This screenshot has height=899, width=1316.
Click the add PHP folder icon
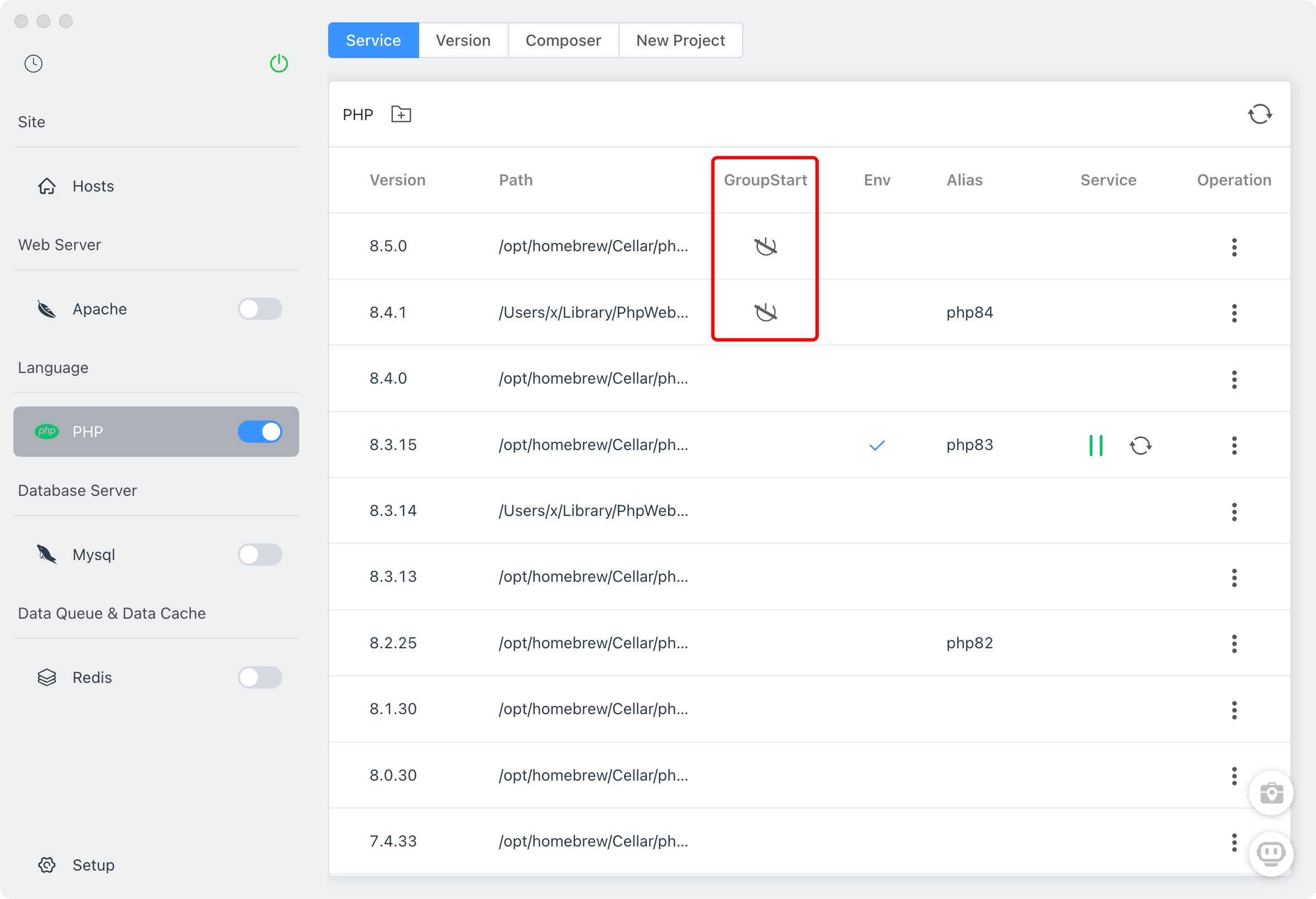click(401, 114)
